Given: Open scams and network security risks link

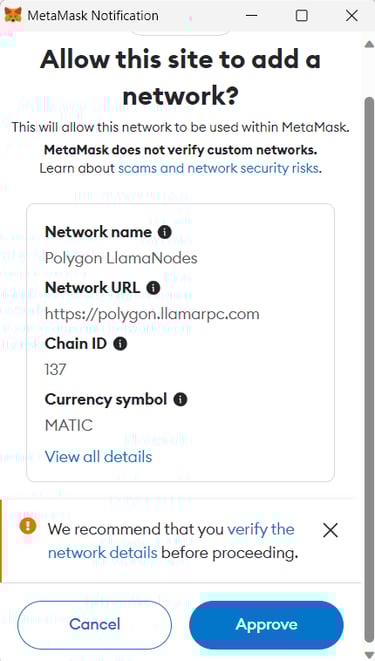Looking at the screenshot, I should (x=218, y=169).
